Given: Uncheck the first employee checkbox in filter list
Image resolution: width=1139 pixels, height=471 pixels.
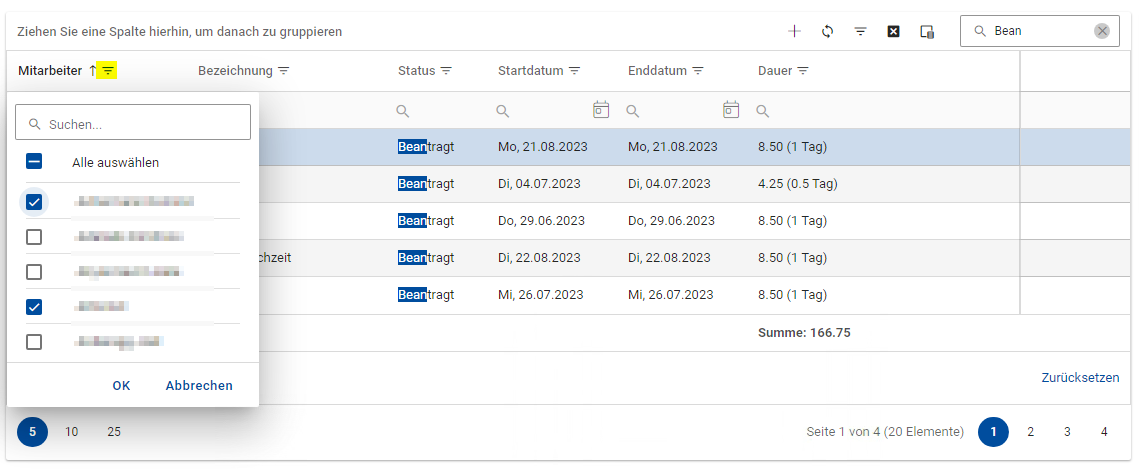Looking at the screenshot, I should (x=34, y=202).
